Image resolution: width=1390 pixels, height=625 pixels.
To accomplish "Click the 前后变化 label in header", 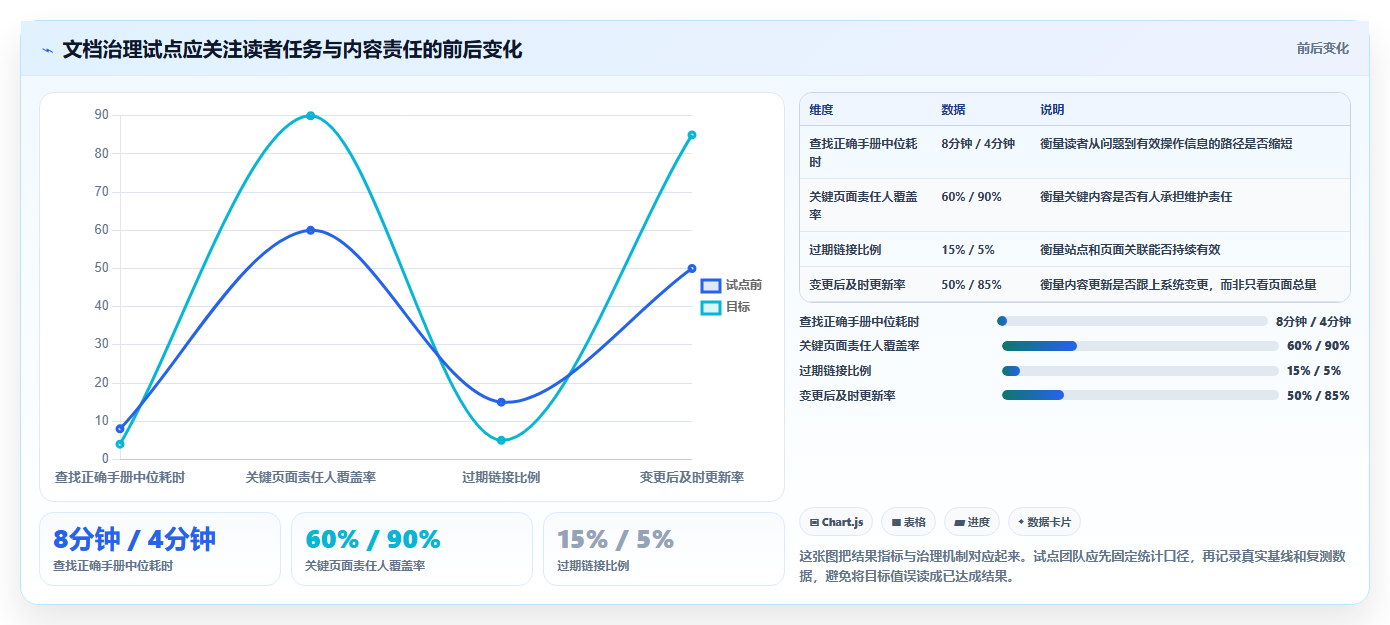I will click(1322, 48).
